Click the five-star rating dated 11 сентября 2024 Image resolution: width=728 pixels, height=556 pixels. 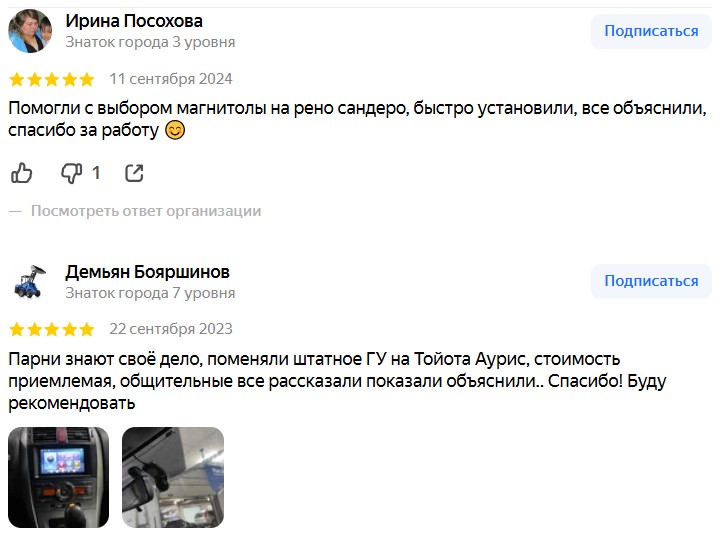(x=52, y=79)
